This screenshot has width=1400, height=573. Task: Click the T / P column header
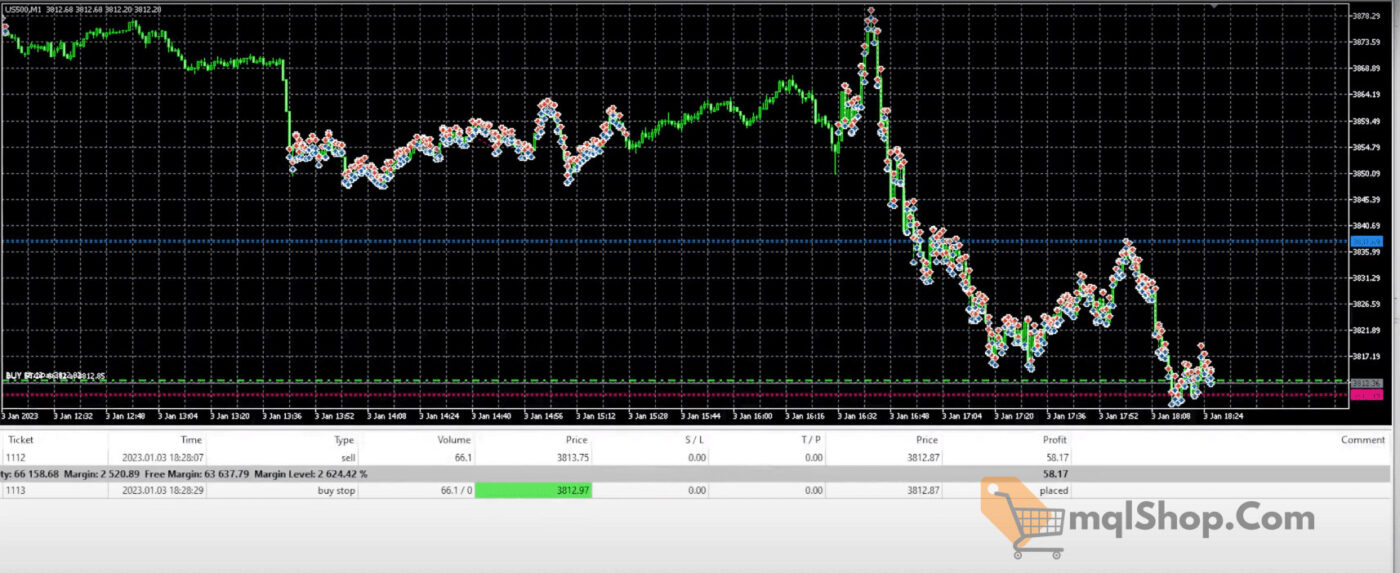pos(809,439)
